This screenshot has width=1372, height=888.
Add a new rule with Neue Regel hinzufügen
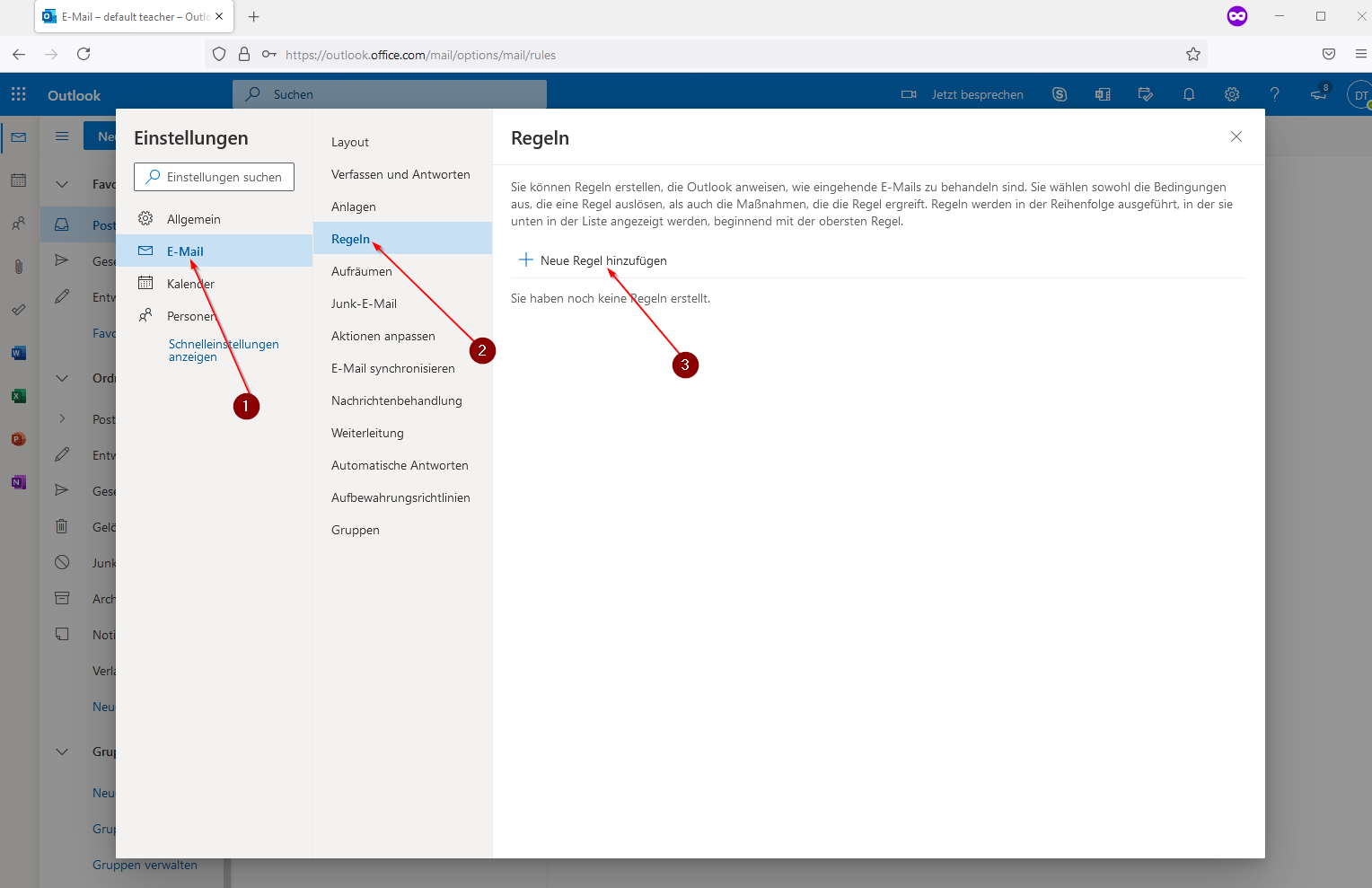594,260
